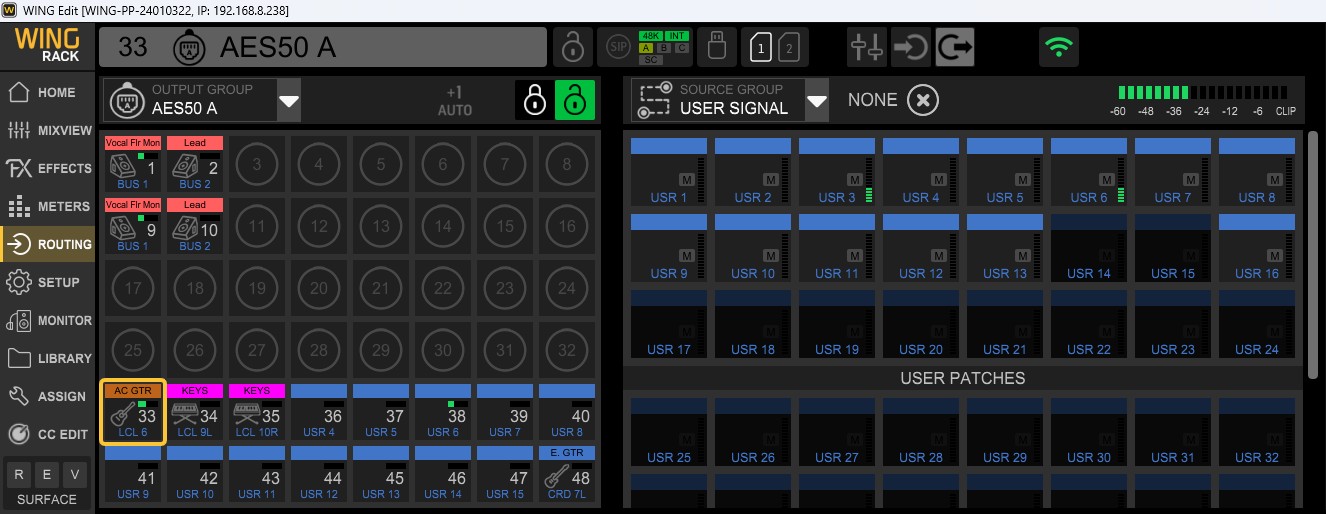Choose USR 6 source tile

1089,172
